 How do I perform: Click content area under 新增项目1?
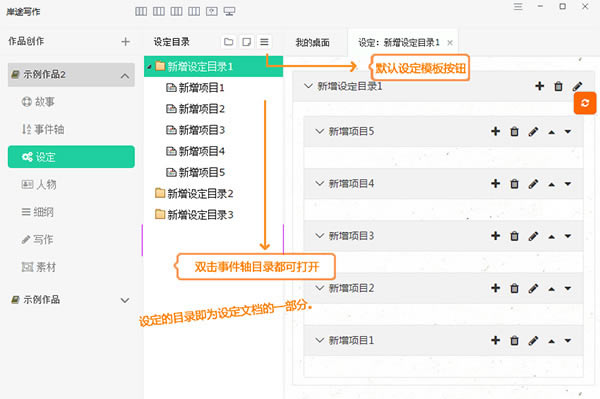click(x=443, y=366)
